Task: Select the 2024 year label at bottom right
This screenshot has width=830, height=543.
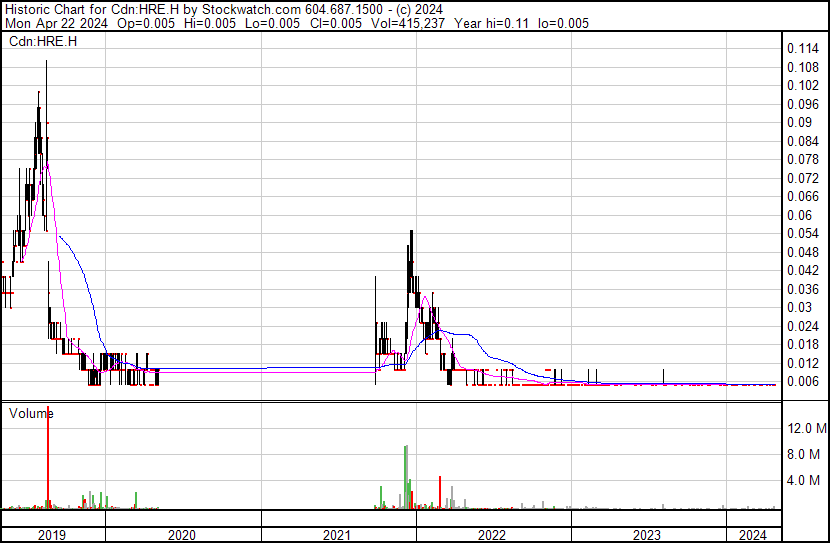Action: point(753,535)
